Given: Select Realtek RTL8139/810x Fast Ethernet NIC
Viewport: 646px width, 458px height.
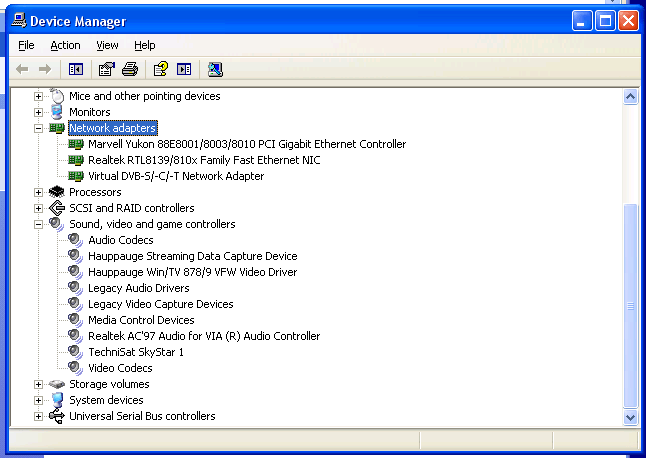Looking at the screenshot, I should 204,160.
